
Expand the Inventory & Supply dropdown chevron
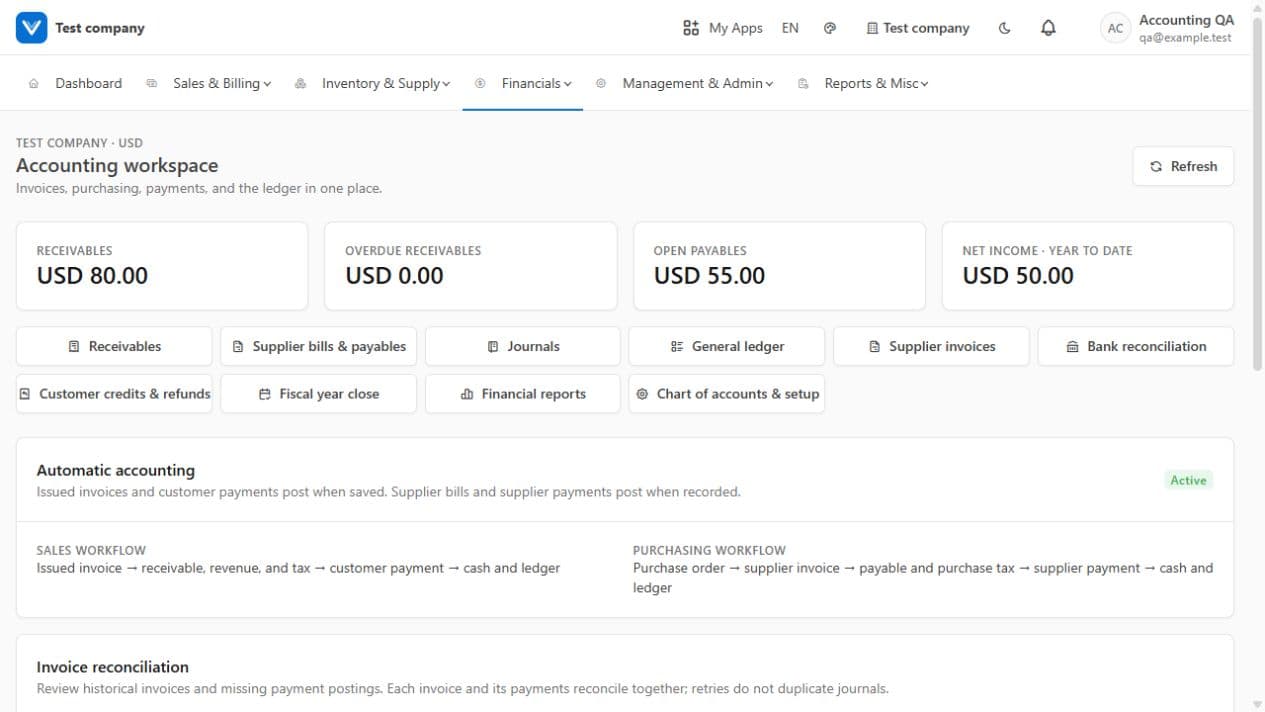pos(446,84)
